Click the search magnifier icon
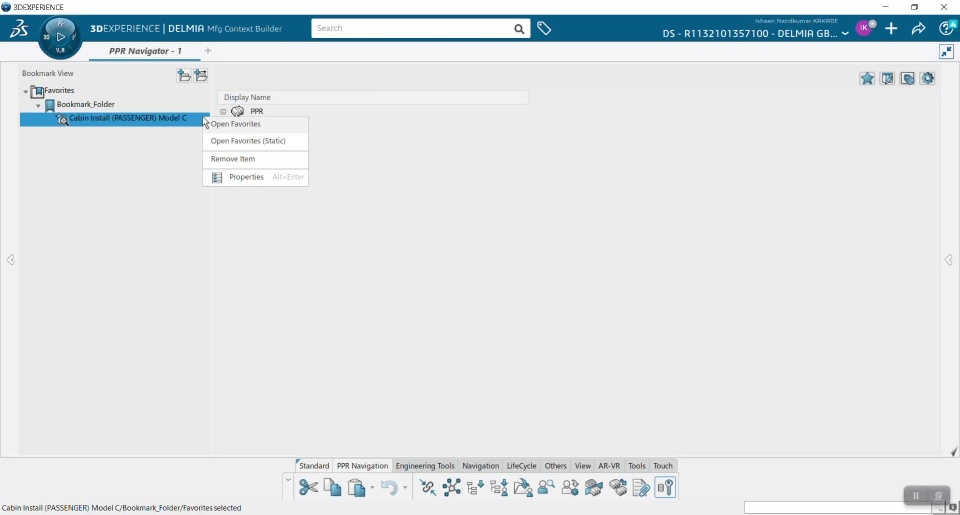Image resolution: width=960 pixels, height=515 pixels. tap(519, 28)
